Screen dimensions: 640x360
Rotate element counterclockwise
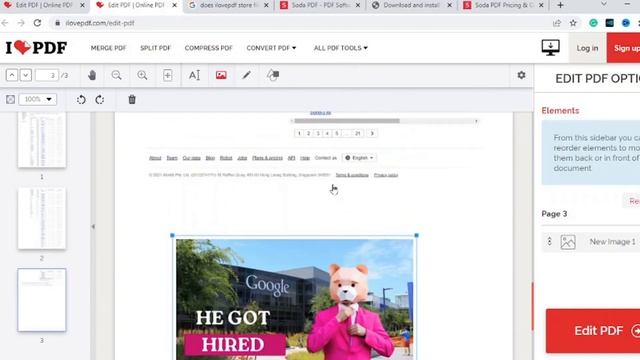[81, 100]
